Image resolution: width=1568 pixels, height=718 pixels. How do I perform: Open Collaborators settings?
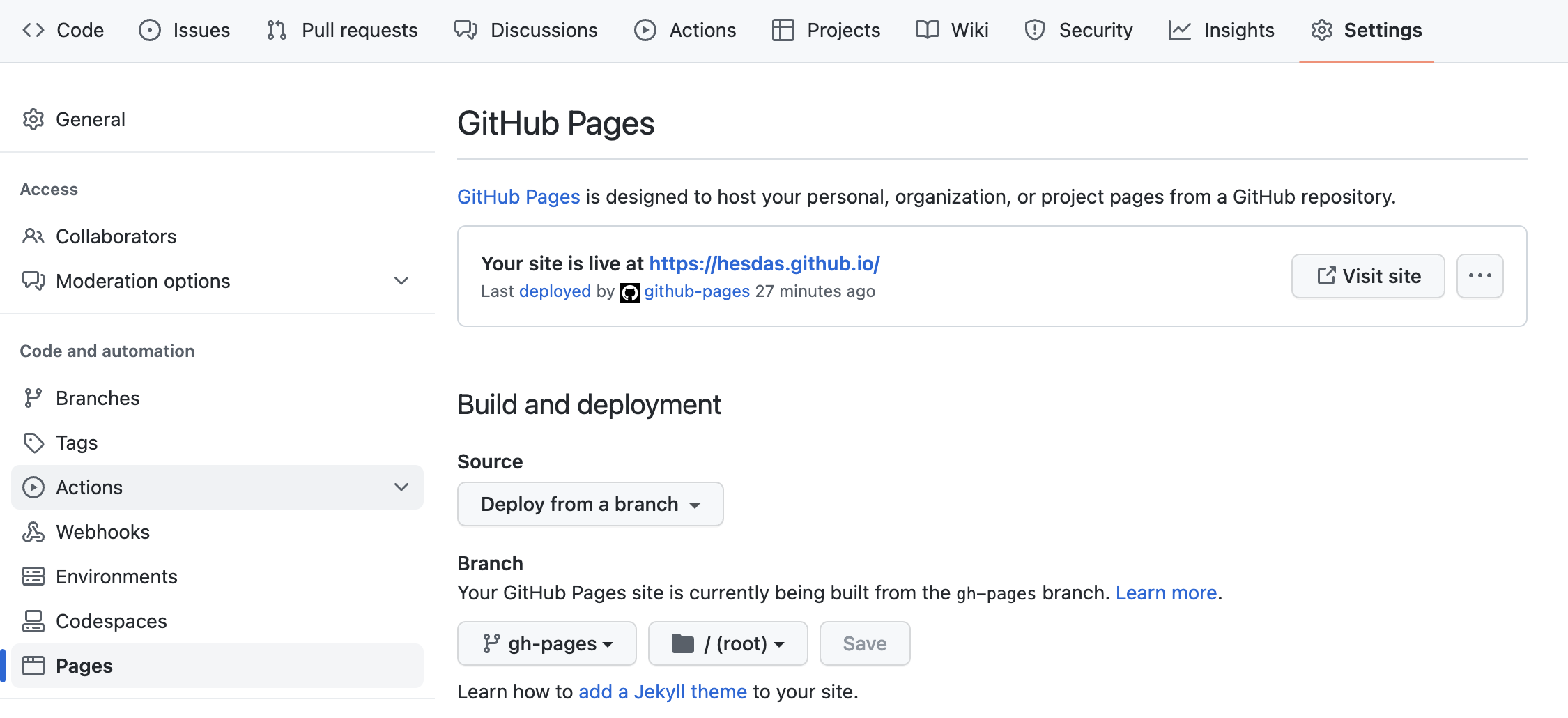point(217,236)
